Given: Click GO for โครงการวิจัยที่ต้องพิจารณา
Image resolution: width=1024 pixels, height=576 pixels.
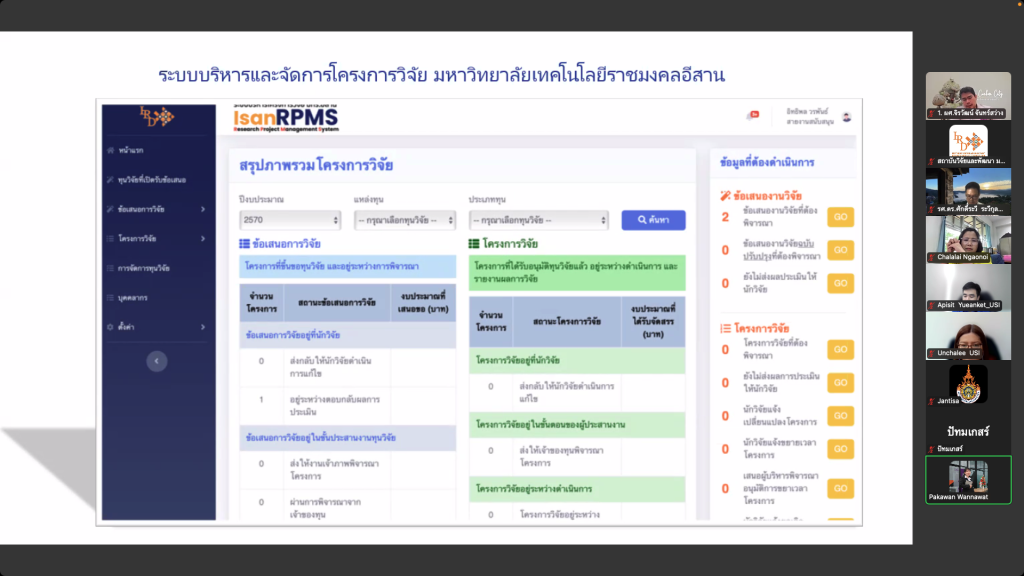Looking at the screenshot, I should (840, 349).
